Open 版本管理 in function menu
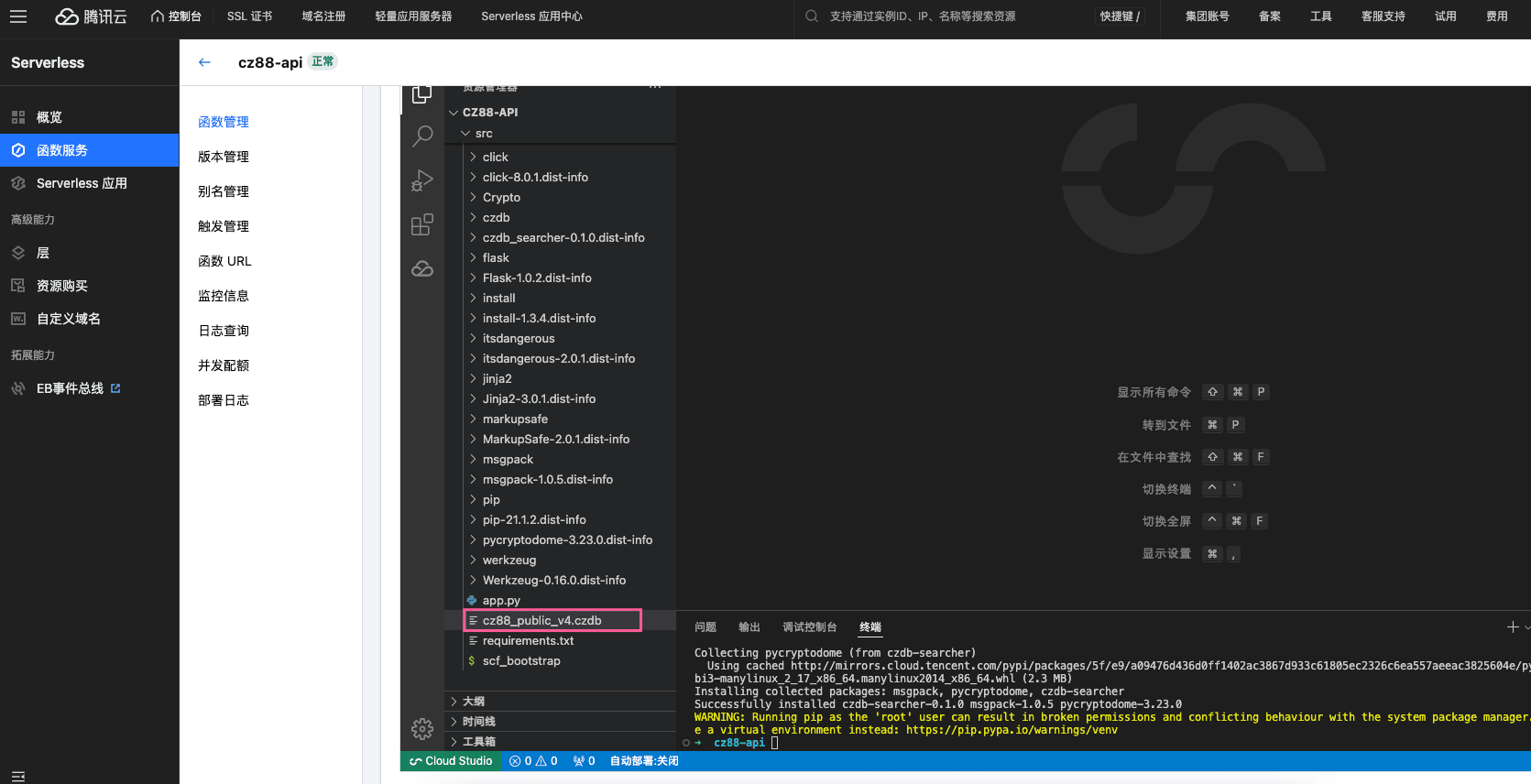The width and height of the screenshot is (1531, 784). click(224, 157)
